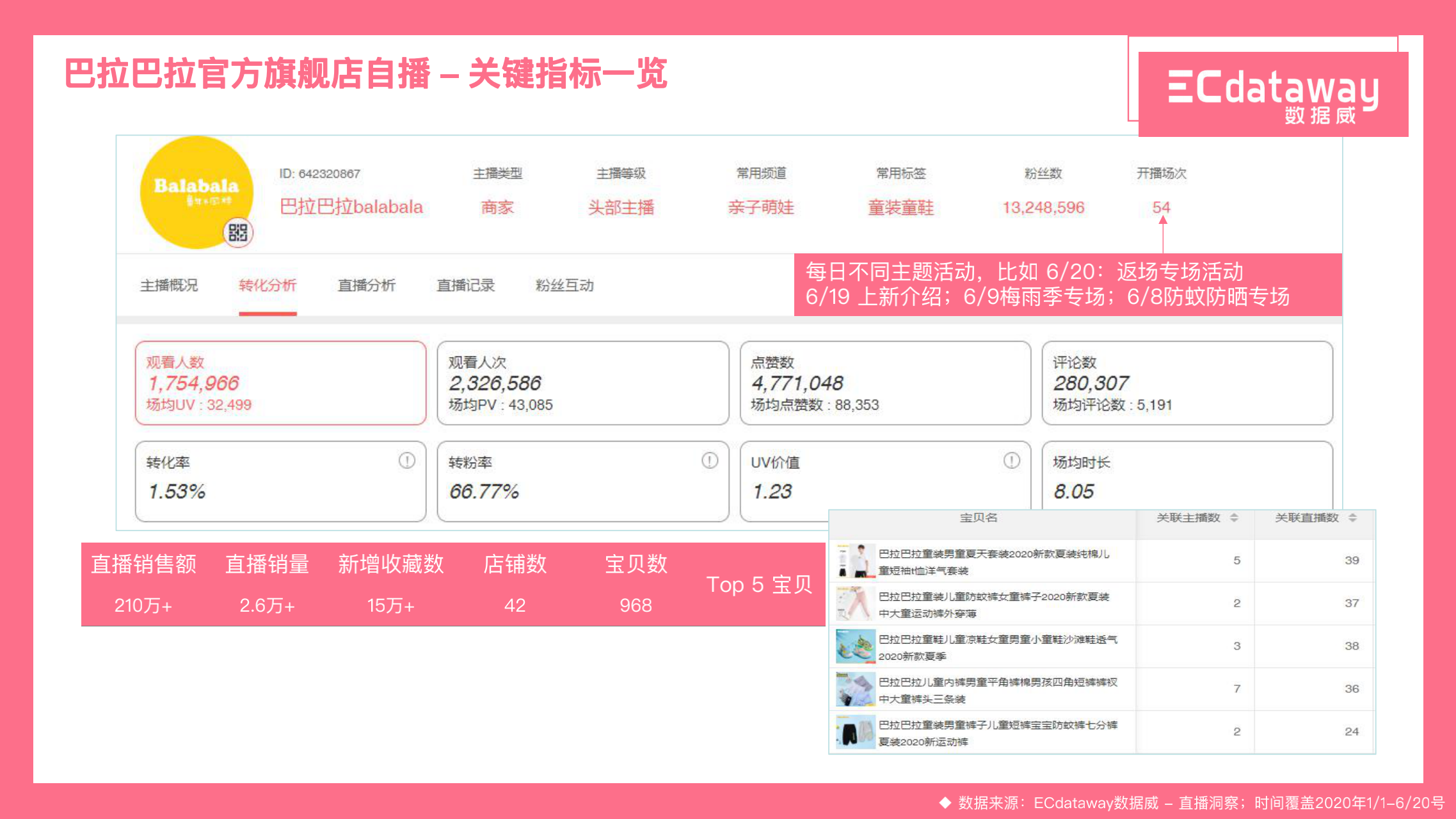Select the 粉丝互动 tab
This screenshot has width=1456, height=819.
click(564, 285)
